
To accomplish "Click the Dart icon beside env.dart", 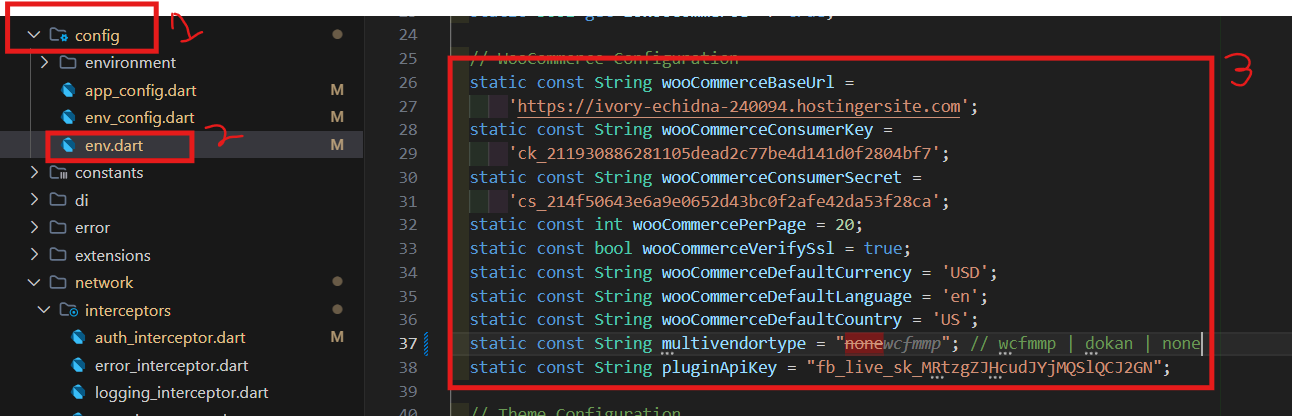I will click(68, 145).
